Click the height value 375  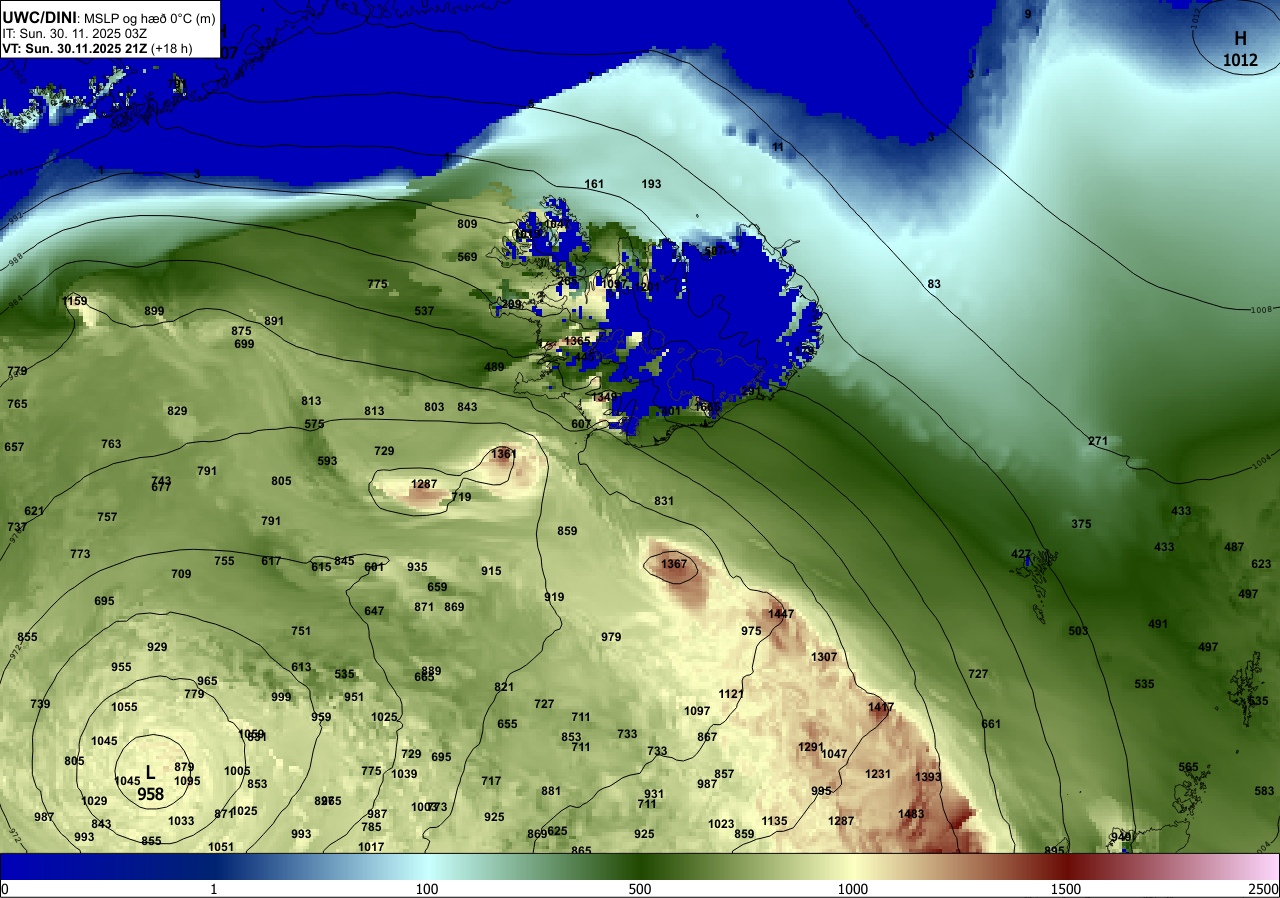pos(1081,524)
